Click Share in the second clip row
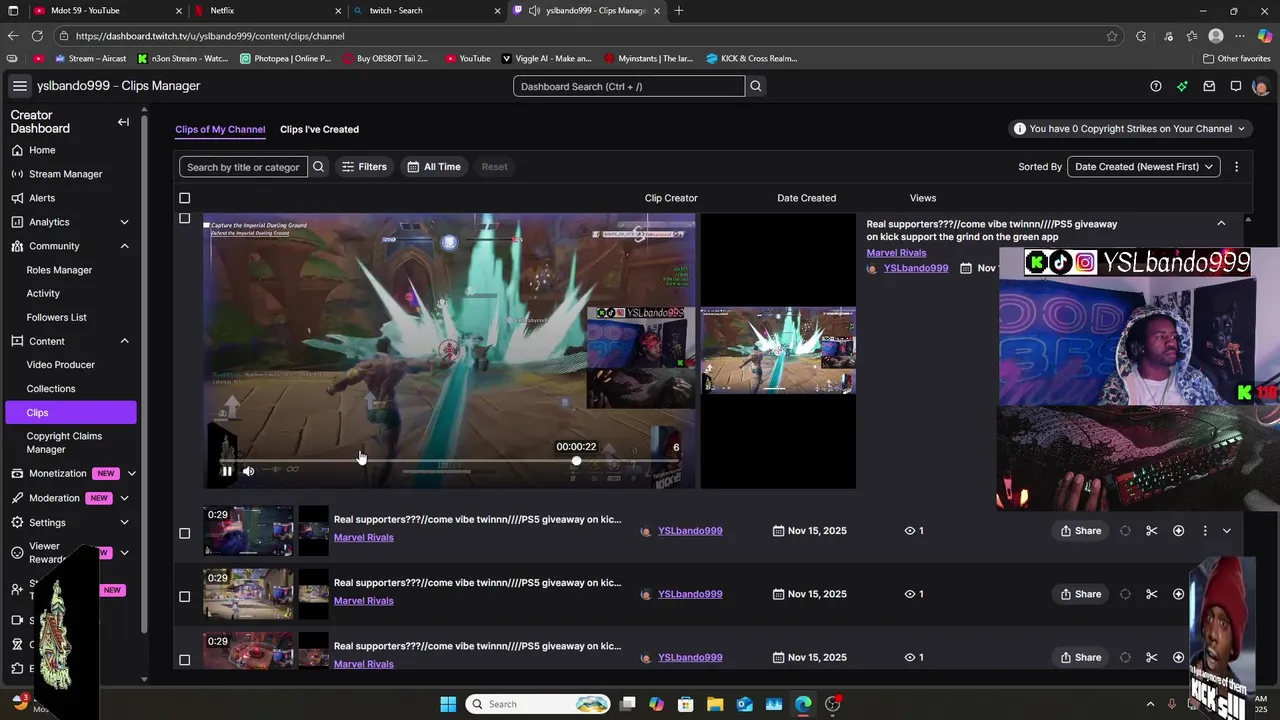Image resolution: width=1280 pixels, height=720 pixels. point(1081,594)
